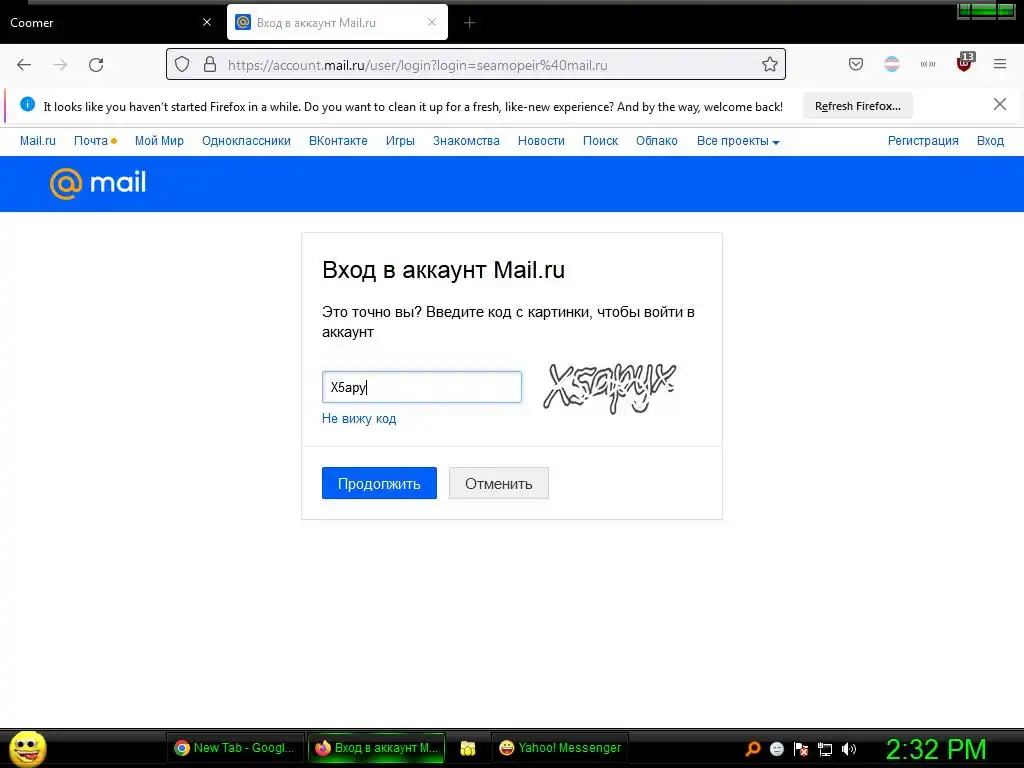The width and height of the screenshot is (1024, 768).
Task: Close the Coomer tab
Action: pos(207,22)
